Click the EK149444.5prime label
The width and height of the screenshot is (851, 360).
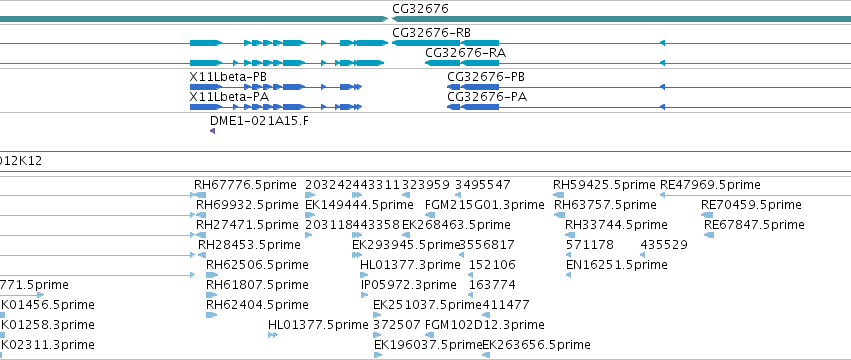tap(359, 205)
